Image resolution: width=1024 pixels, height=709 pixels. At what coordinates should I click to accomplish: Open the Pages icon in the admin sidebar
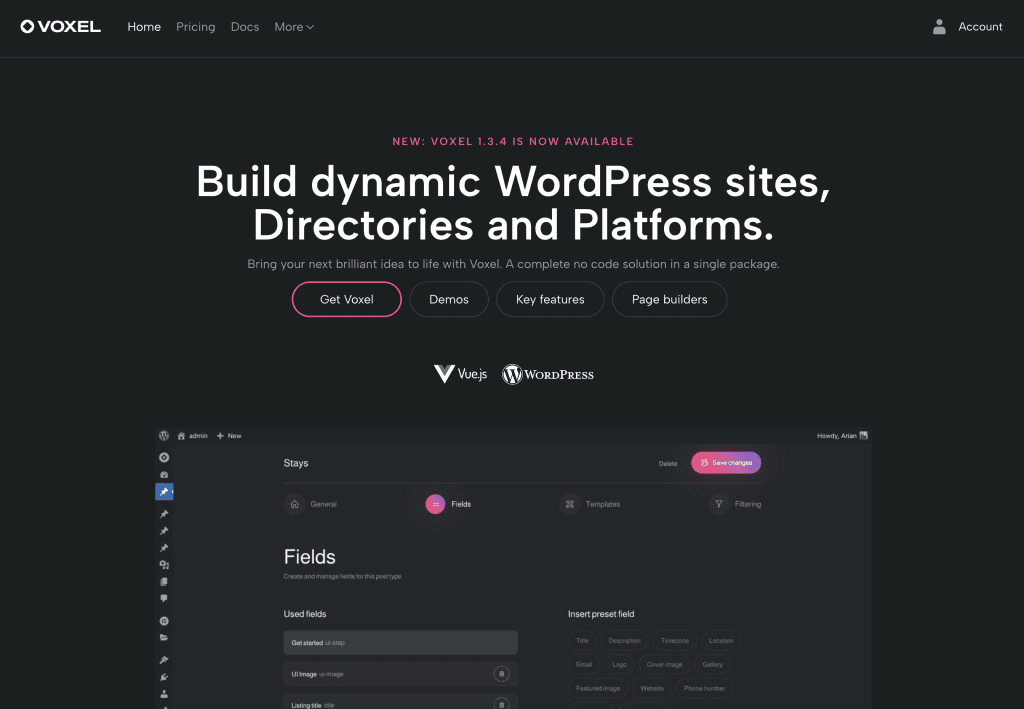tap(164, 582)
